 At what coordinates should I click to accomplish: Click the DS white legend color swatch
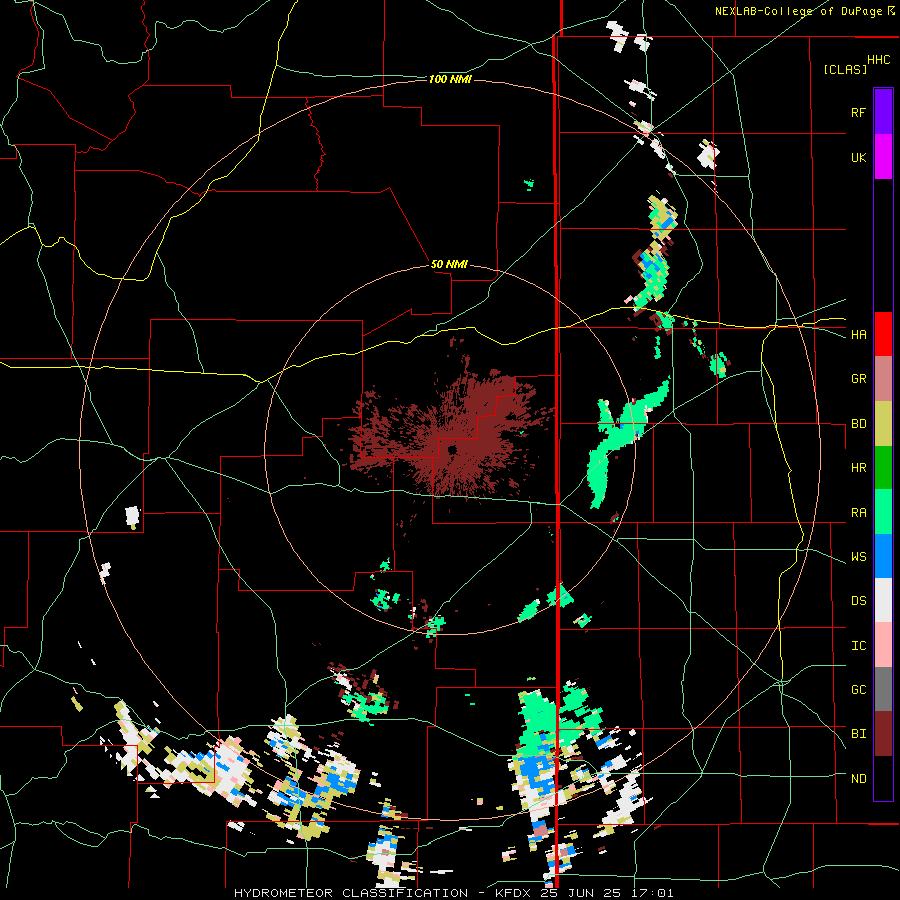tap(883, 600)
